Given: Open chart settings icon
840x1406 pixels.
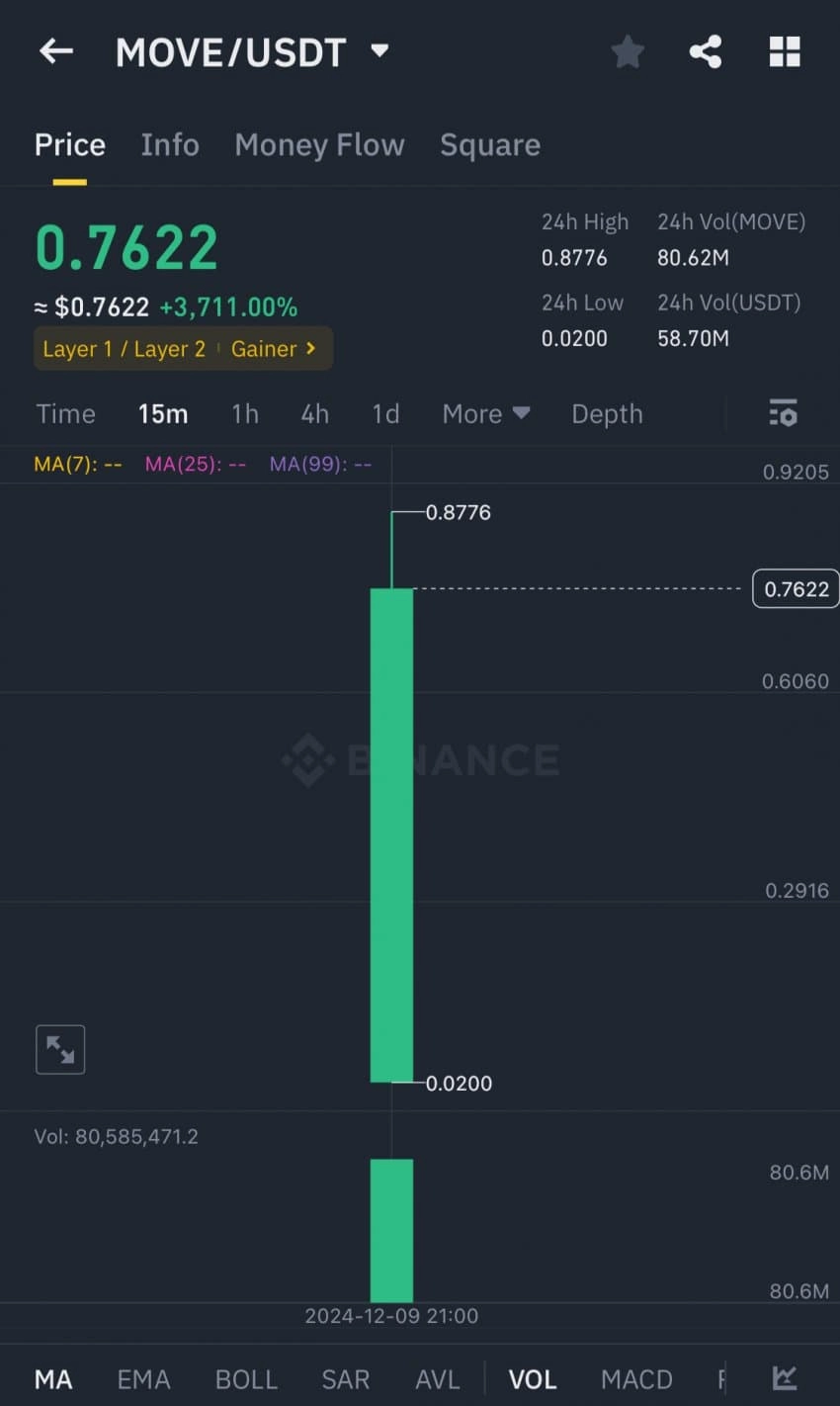Looking at the screenshot, I should pyautogui.click(x=783, y=413).
